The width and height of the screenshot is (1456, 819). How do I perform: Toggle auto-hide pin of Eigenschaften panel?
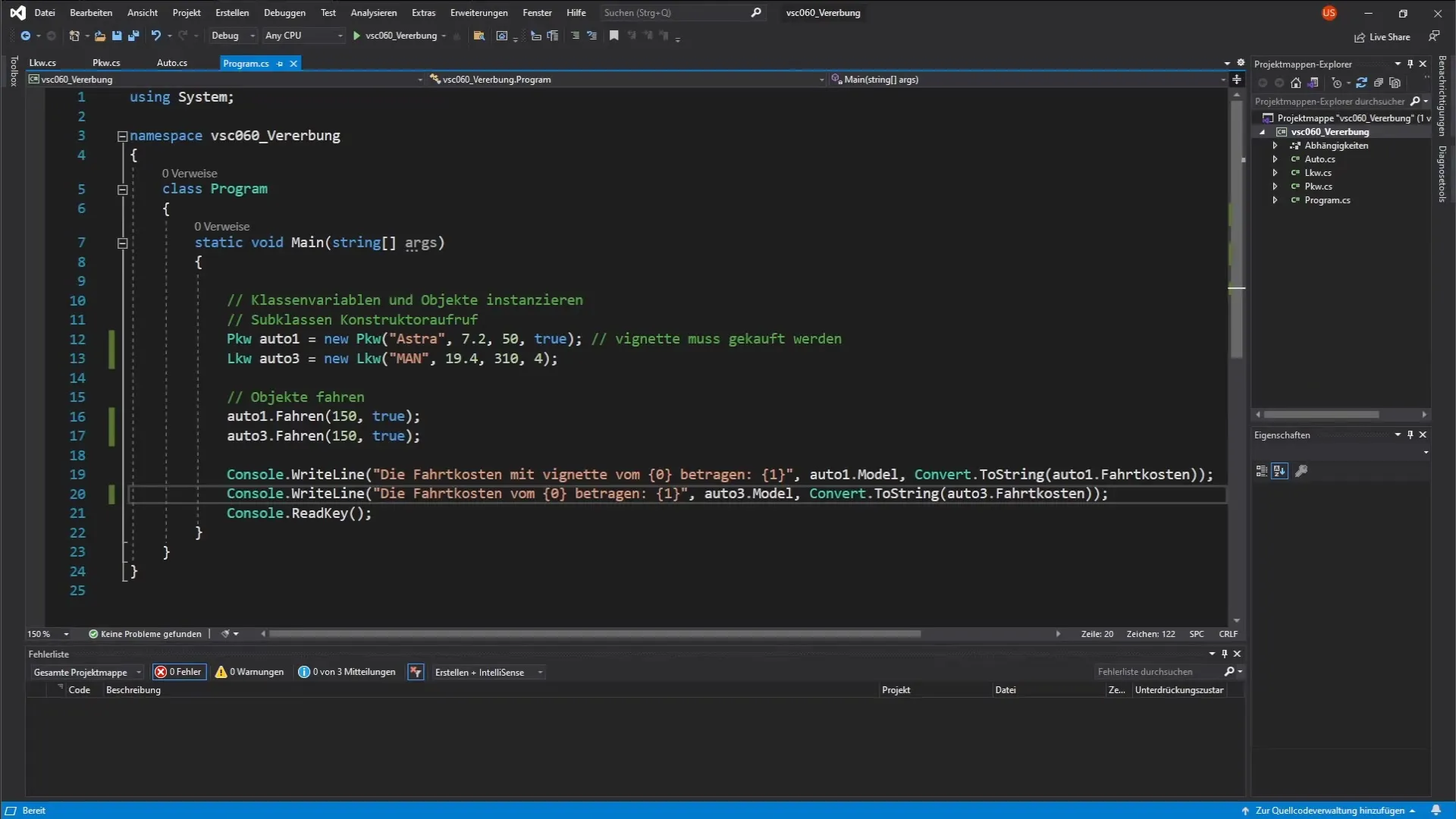tap(1410, 435)
